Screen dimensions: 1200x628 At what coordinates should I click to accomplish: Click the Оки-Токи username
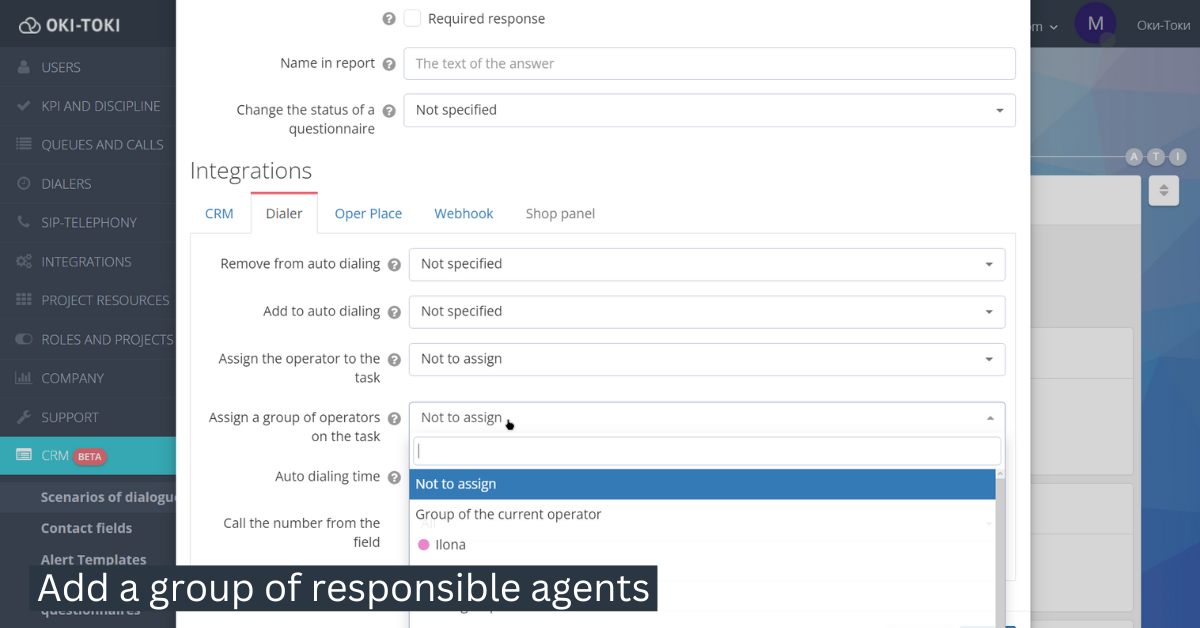[x=1163, y=24]
